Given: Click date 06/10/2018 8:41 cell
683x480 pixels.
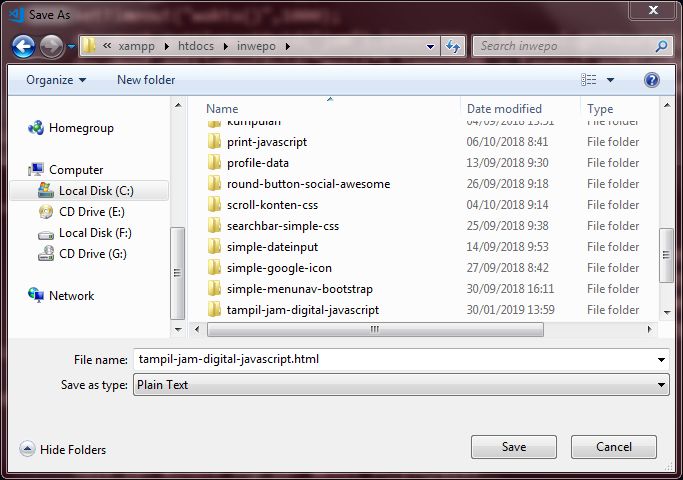Looking at the screenshot, I should pos(507,142).
